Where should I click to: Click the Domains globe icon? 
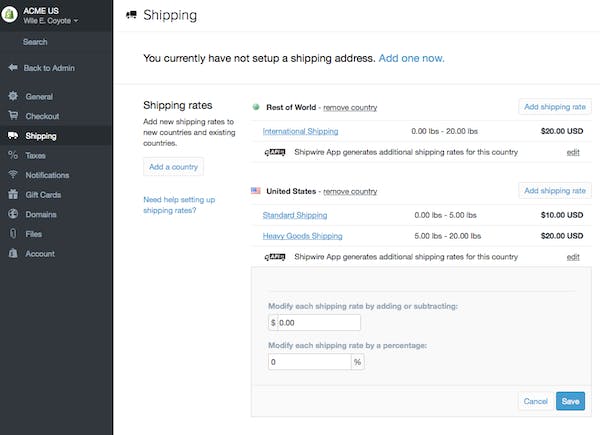[12, 214]
